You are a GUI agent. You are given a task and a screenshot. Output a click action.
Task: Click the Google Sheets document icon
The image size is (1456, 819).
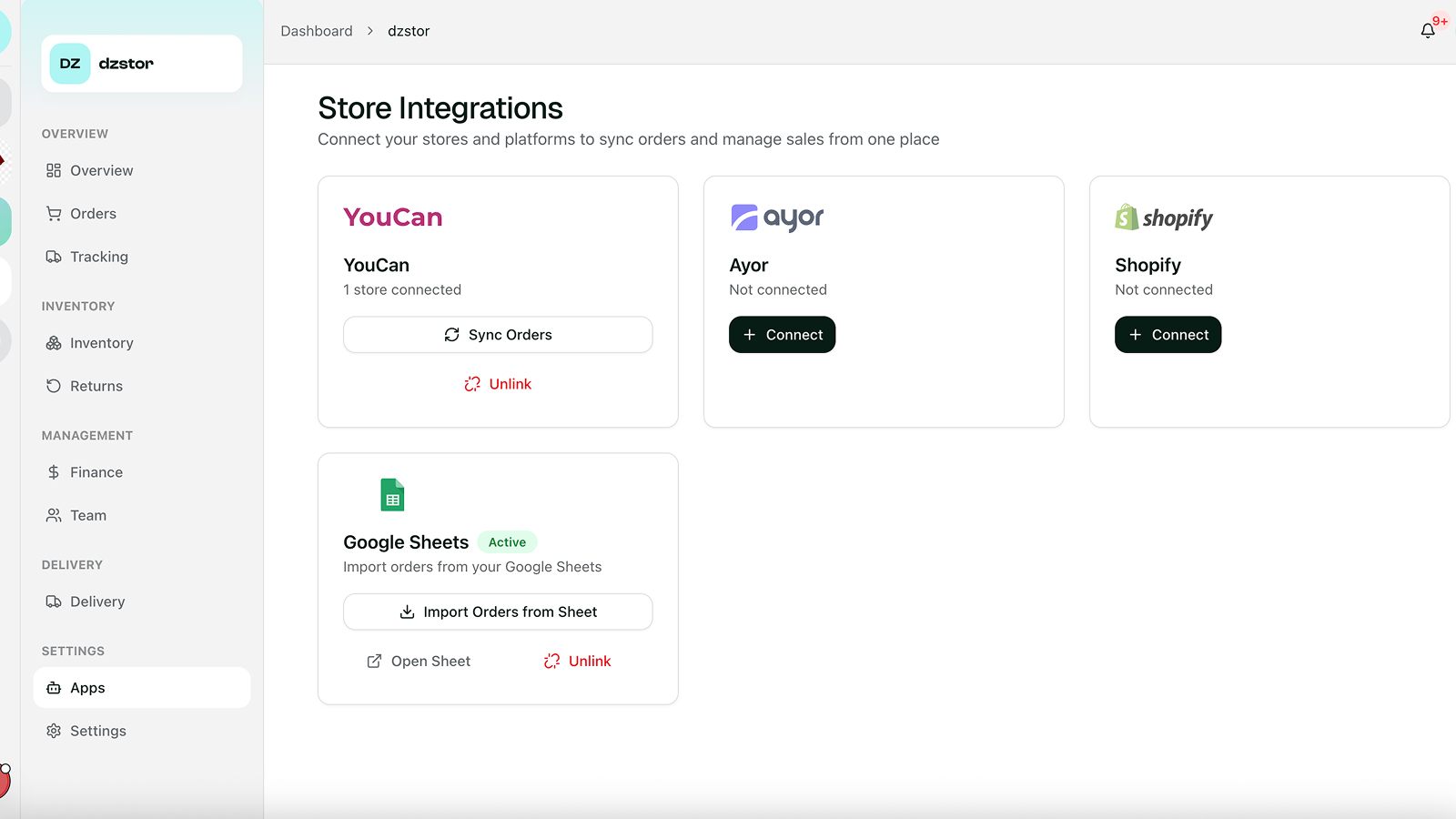392,494
